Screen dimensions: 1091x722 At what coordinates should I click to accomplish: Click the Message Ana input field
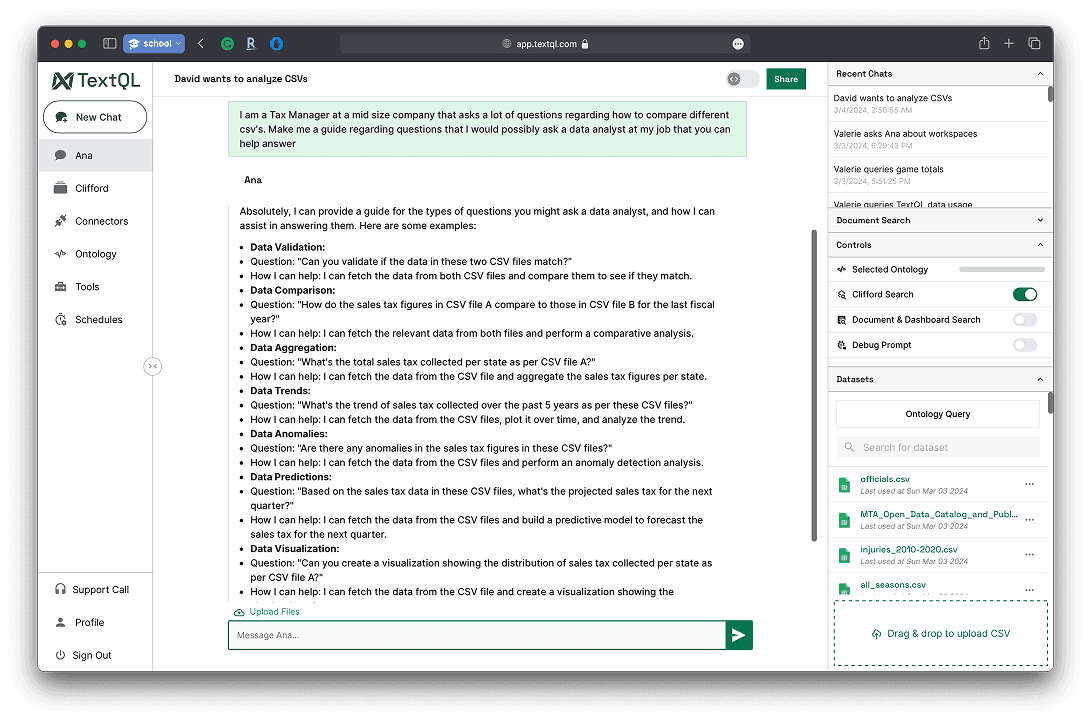click(x=477, y=635)
